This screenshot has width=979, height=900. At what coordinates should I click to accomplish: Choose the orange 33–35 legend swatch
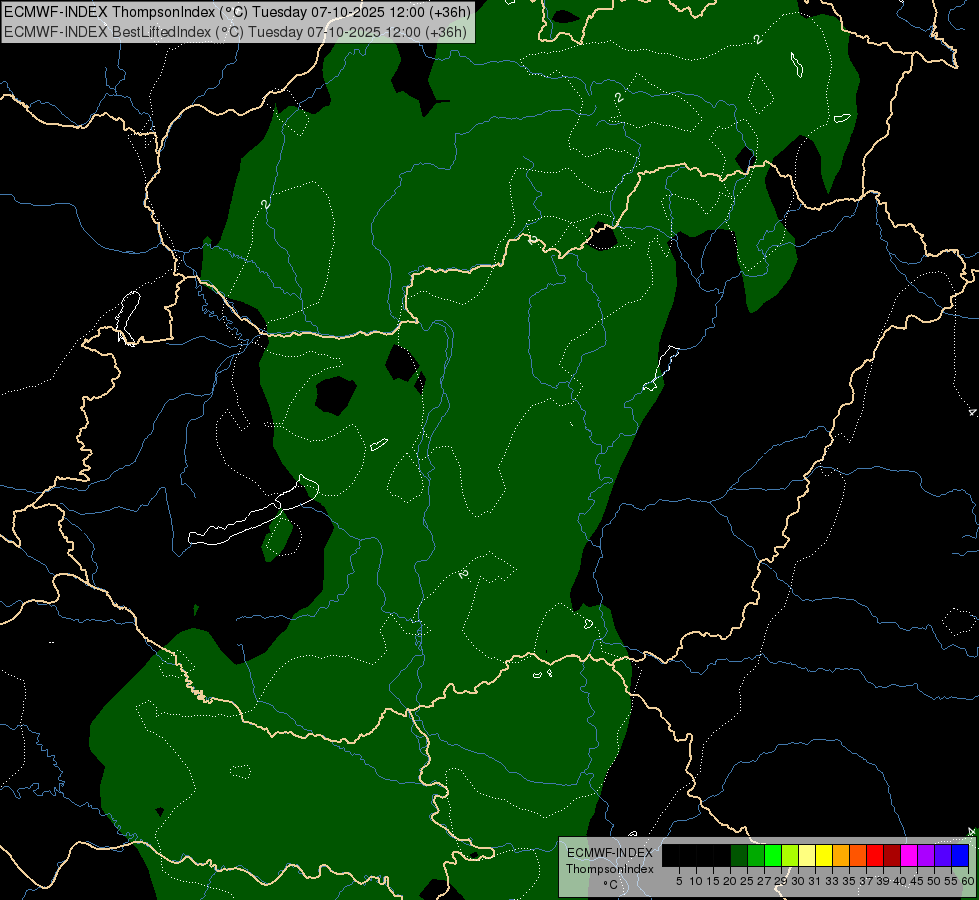coord(841,855)
